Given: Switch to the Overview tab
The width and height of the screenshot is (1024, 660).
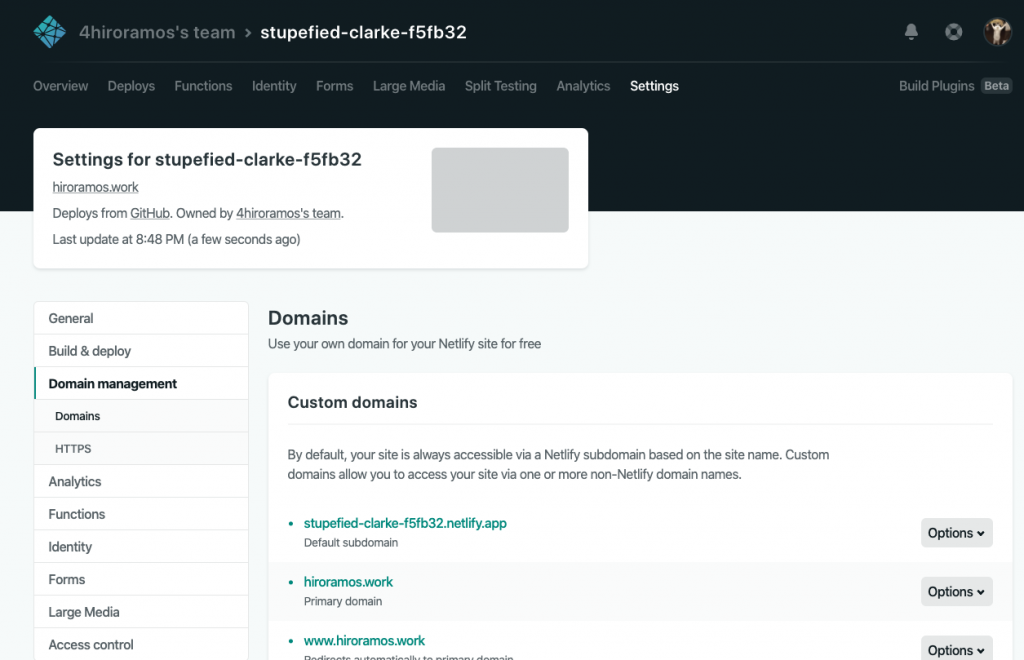Looking at the screenshot, I should click(x=61, y=86).
